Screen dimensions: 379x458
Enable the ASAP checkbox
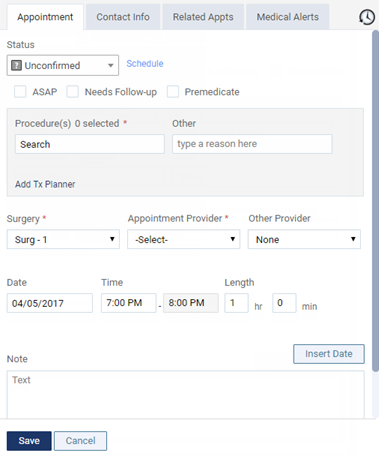pyautogui.click(x=20, y=92)
